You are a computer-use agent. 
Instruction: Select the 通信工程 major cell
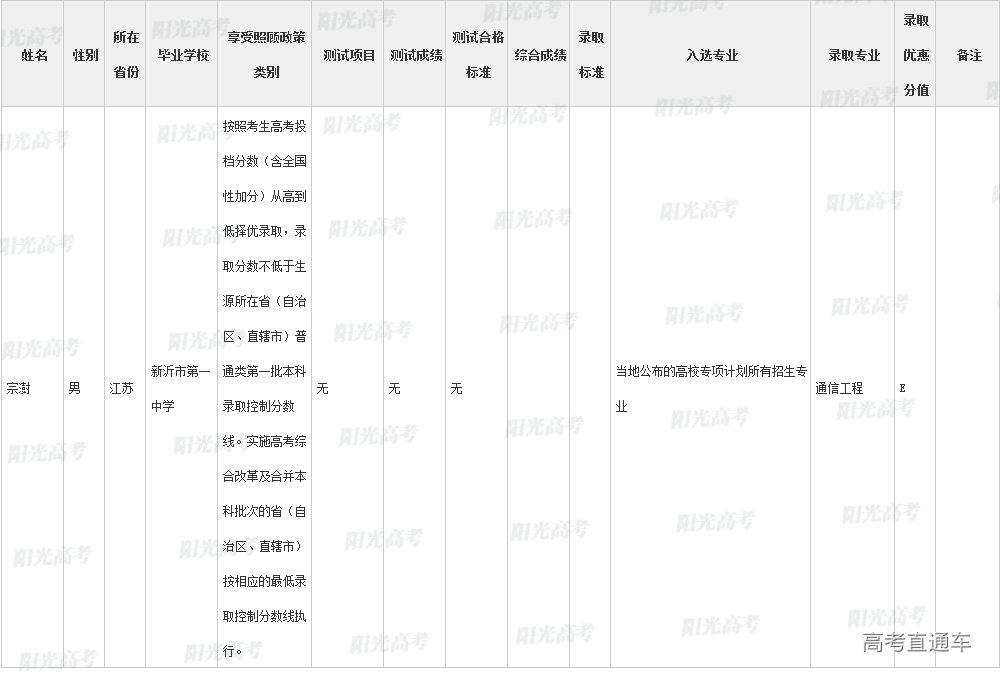point(839,388)
